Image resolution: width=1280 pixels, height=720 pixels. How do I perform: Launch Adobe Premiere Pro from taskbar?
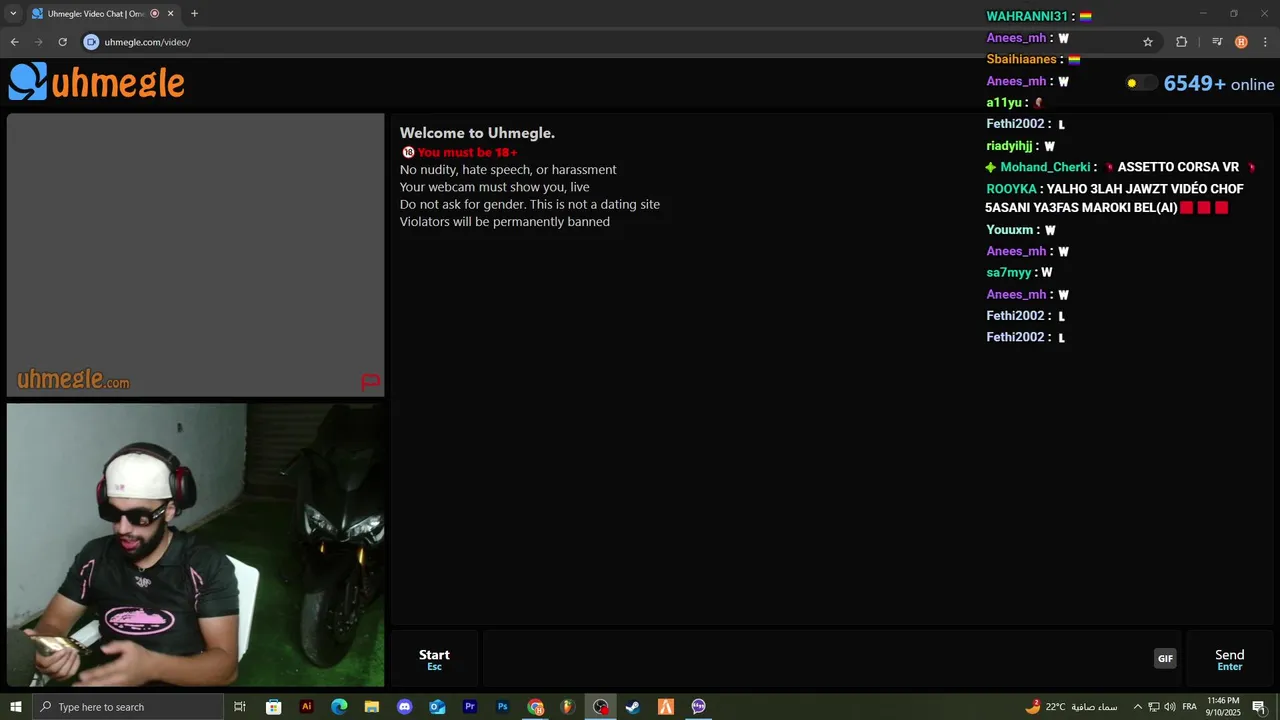click(470, 707)
